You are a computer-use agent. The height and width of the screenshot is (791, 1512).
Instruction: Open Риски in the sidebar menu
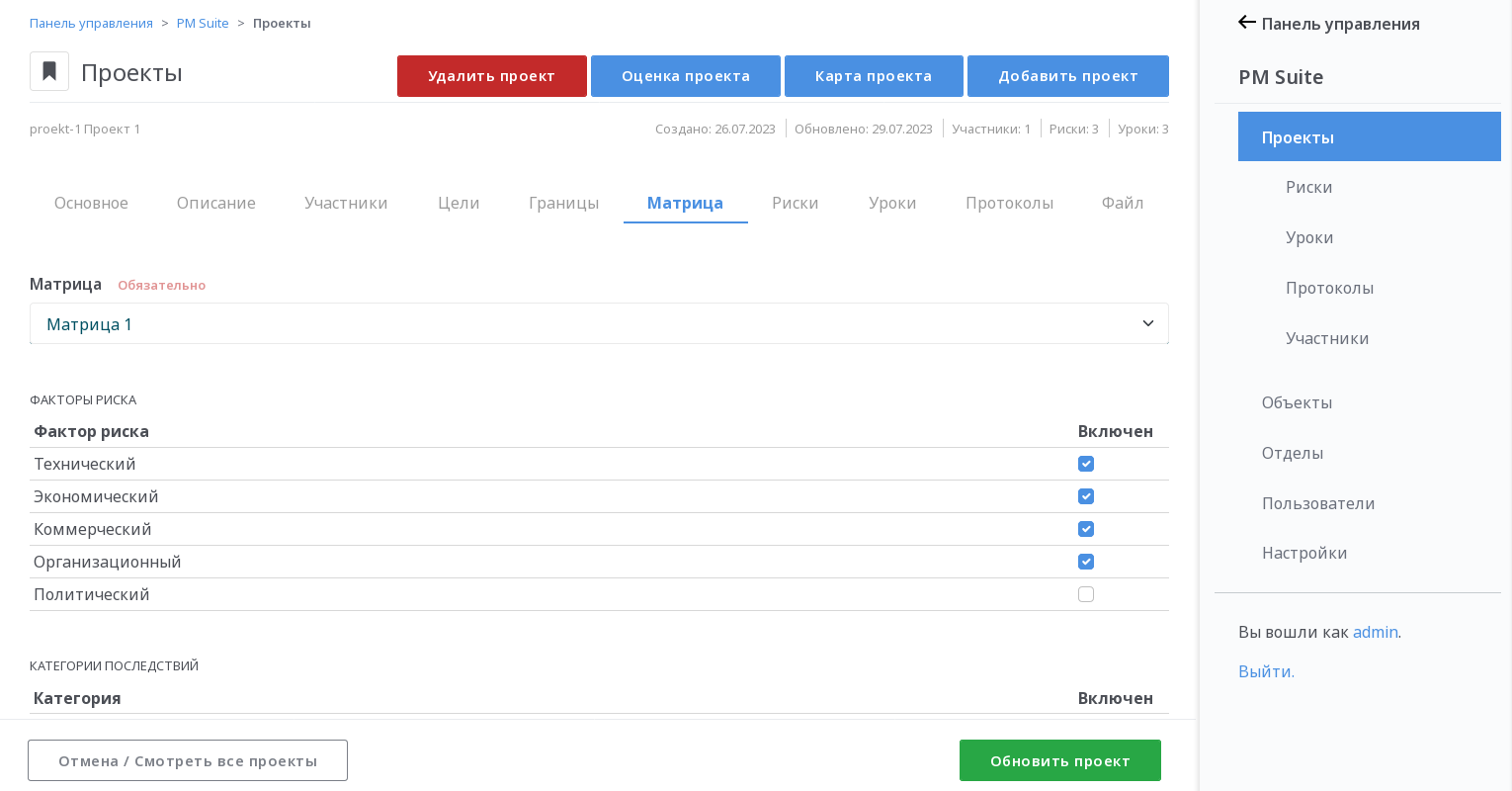pyautogui.click(x=1308, y=187)
